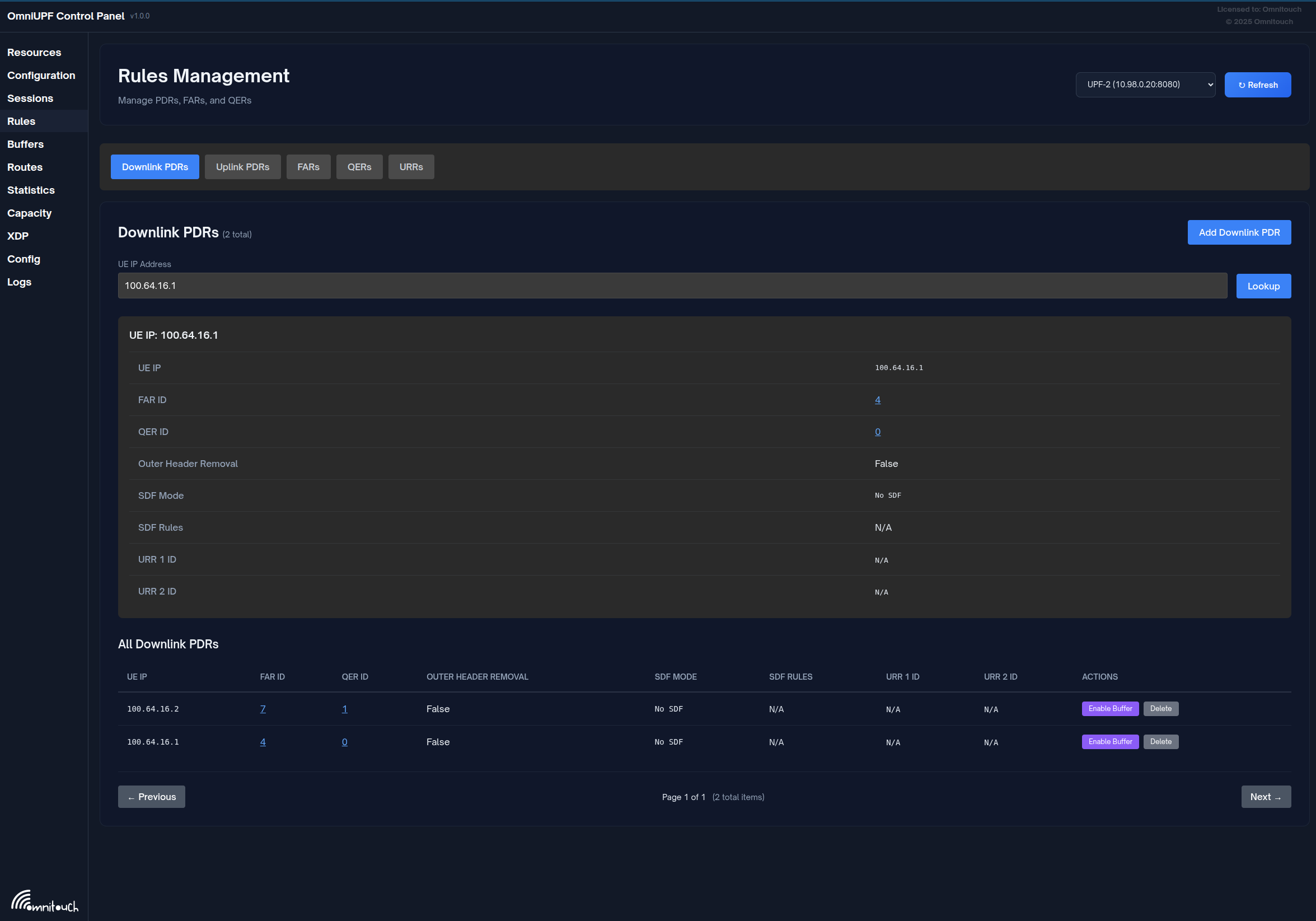Open the Capacity page

coord(29,213)
